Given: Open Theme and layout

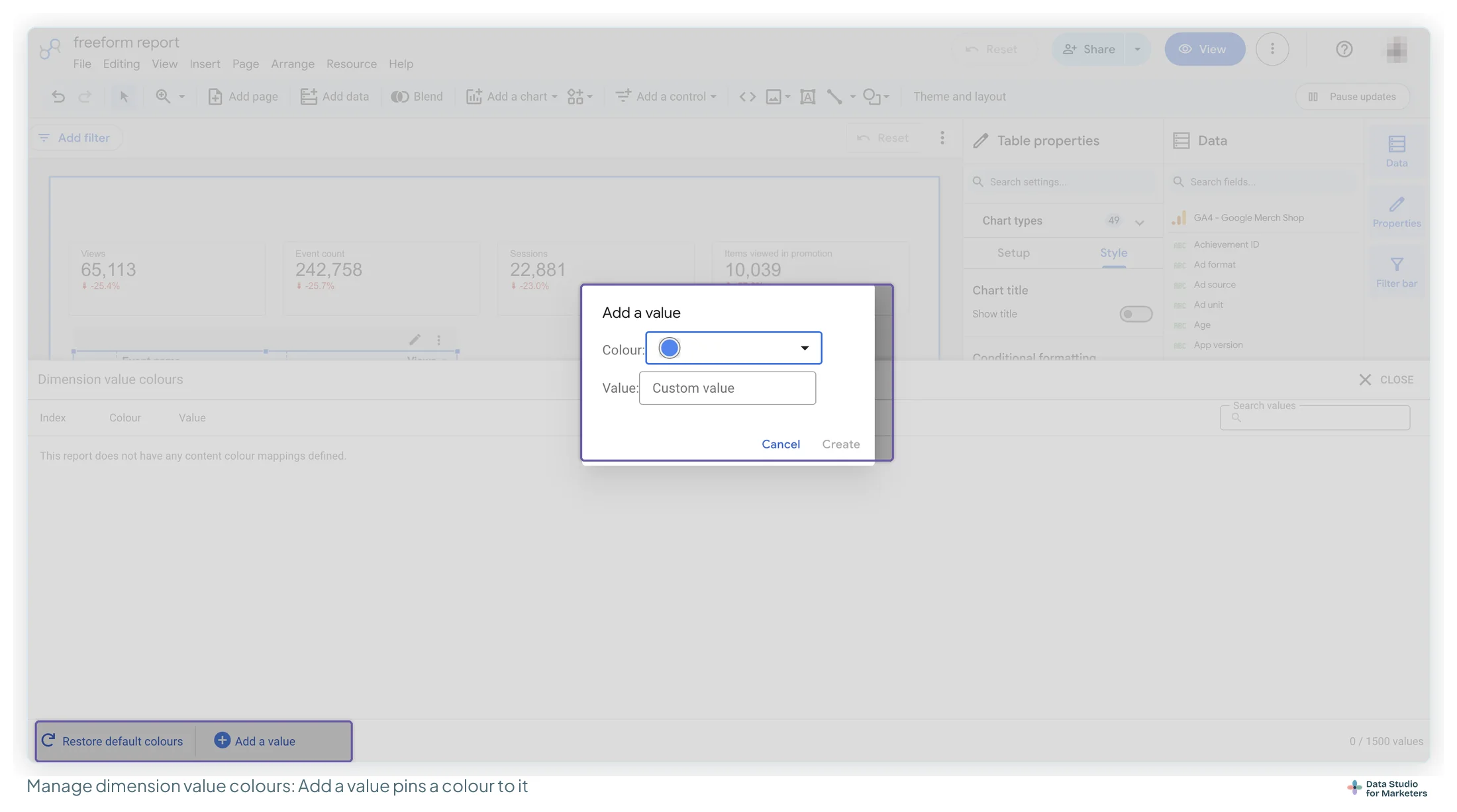Looking at the screenshot, I should click(x=959, y=97).
